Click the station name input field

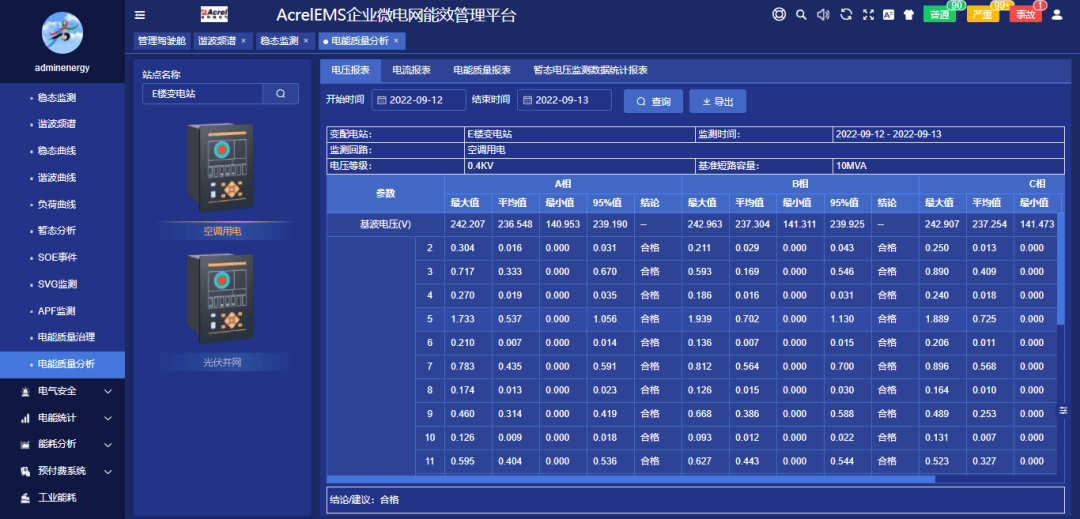pyautogui.click(x=202, y=94)
